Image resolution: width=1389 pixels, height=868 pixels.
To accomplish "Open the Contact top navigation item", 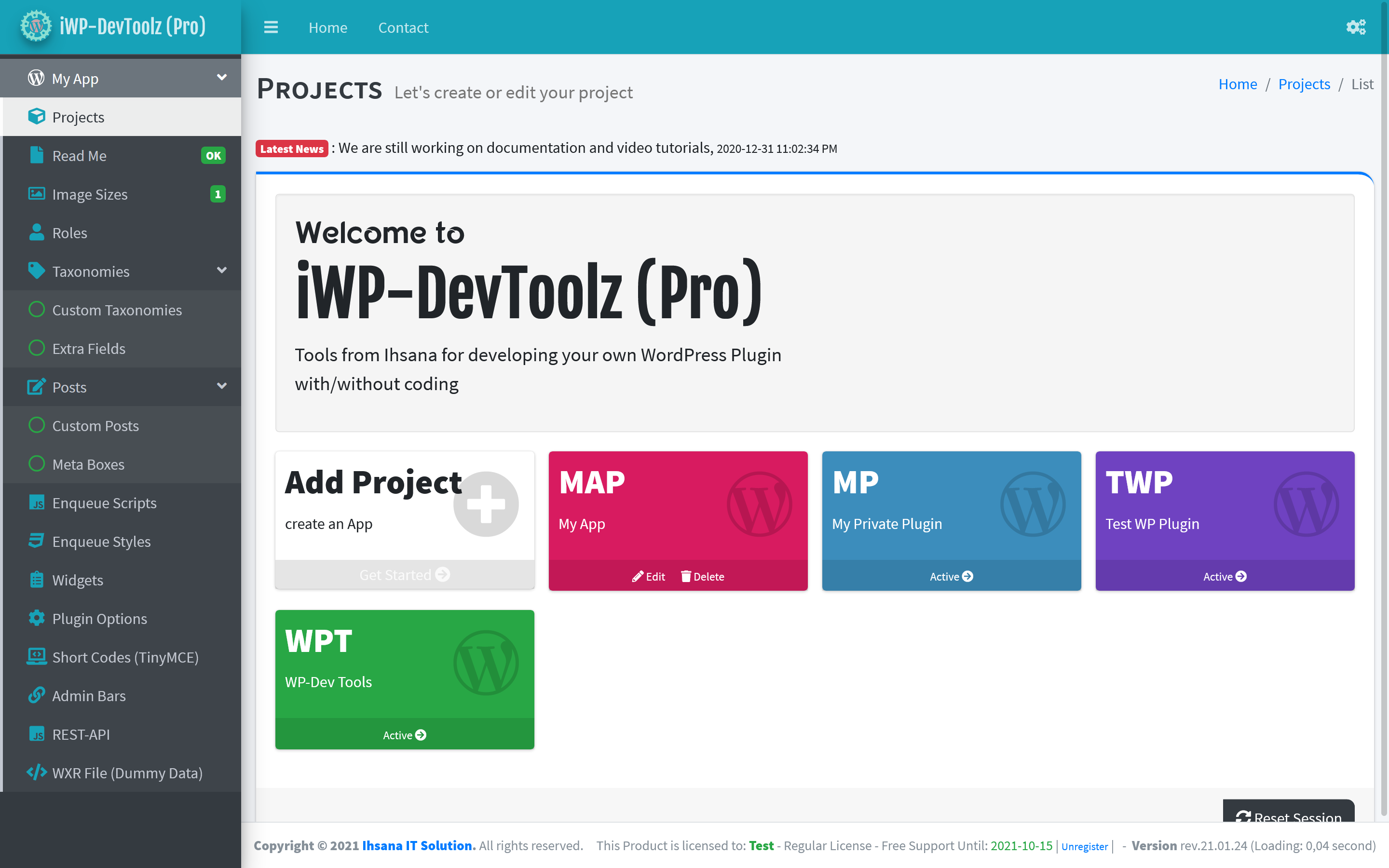I will tap(403, 27).
